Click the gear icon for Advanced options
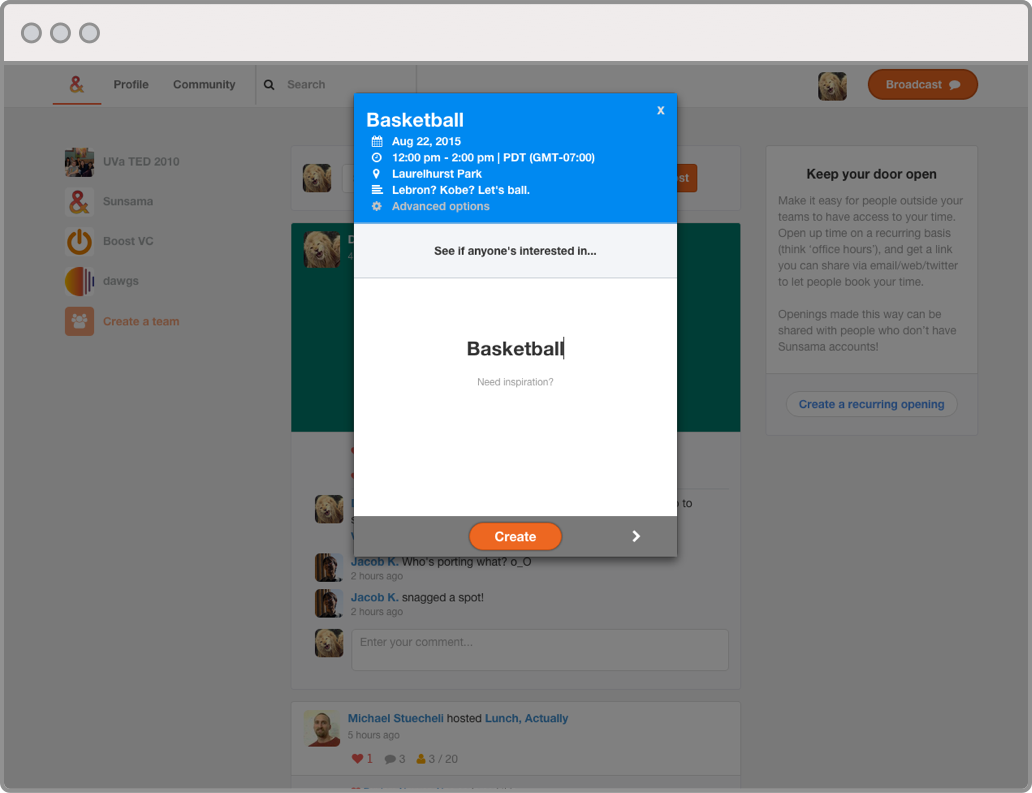 point(377,206)
